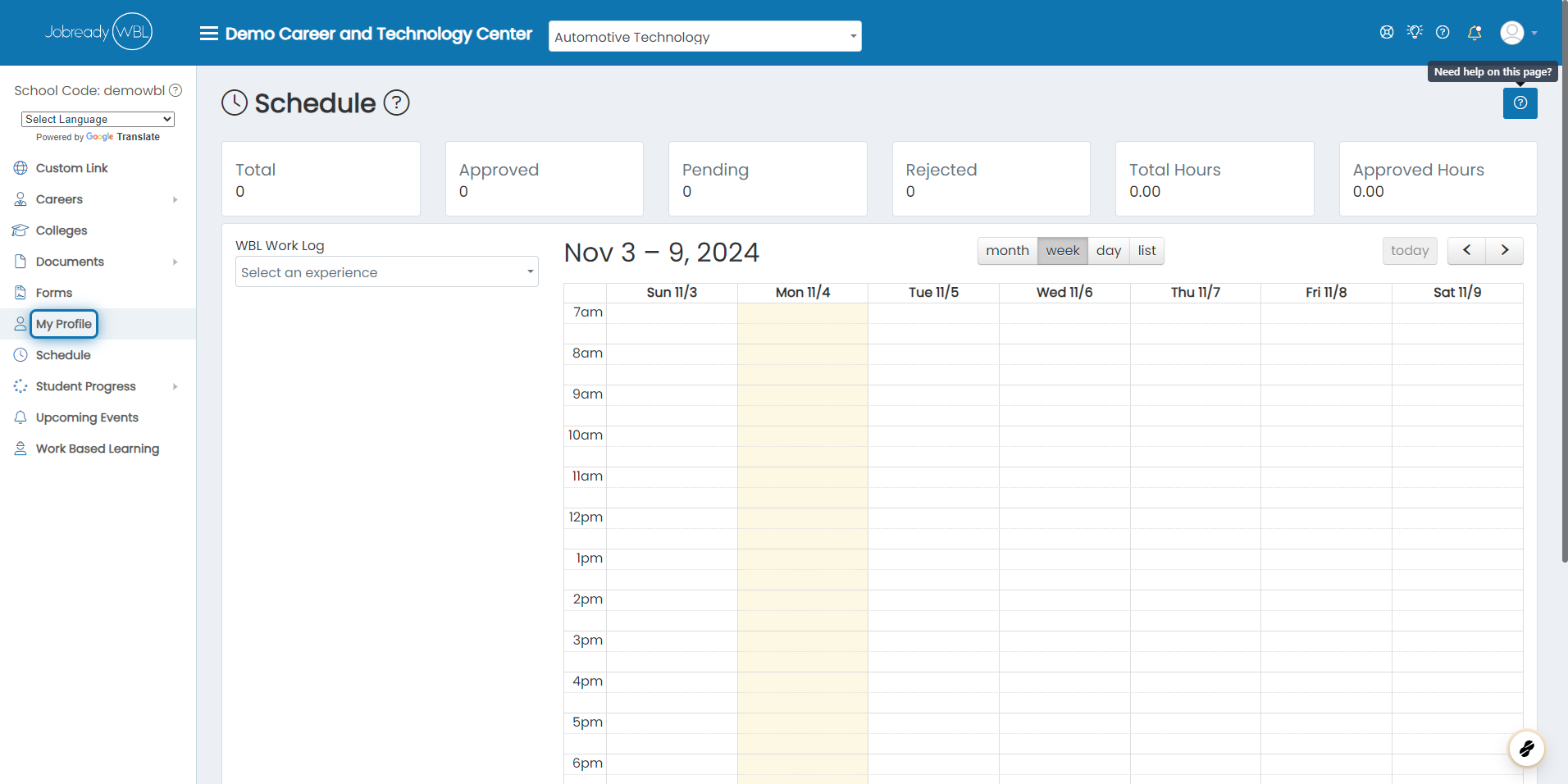Click the Need help on this page tooltip
Screen dimensions: 1568x784
tap(1493, 72)
